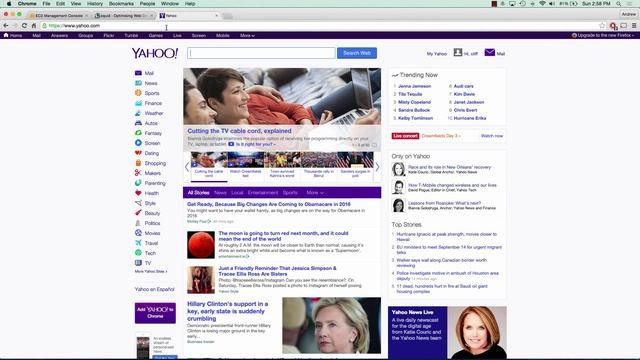Open the Weather sidebar icon
Viewport: 640px width, 360px height.
pos(138,113)
